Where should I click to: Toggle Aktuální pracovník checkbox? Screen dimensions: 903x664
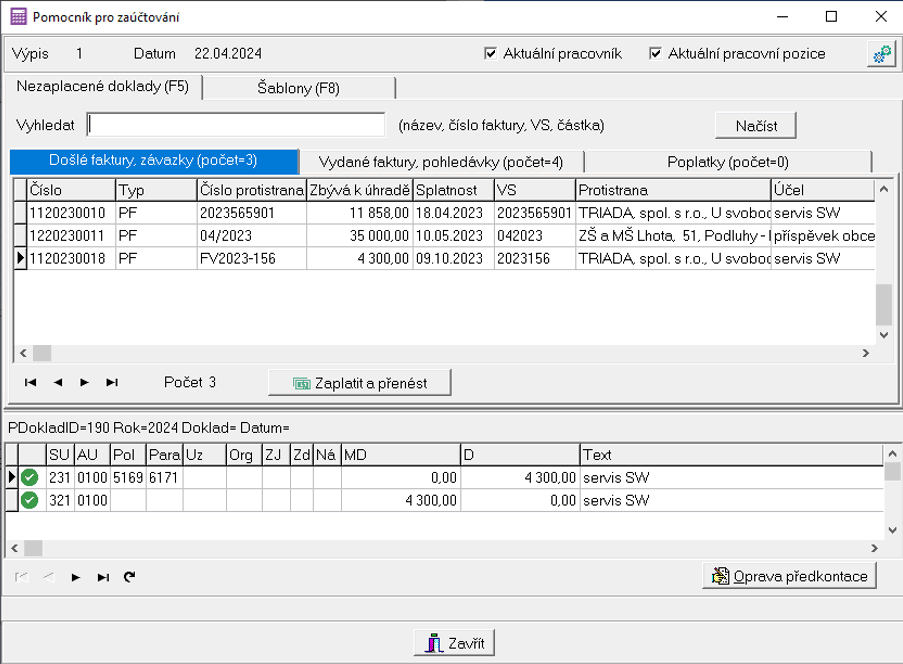[x=490, y=54]
